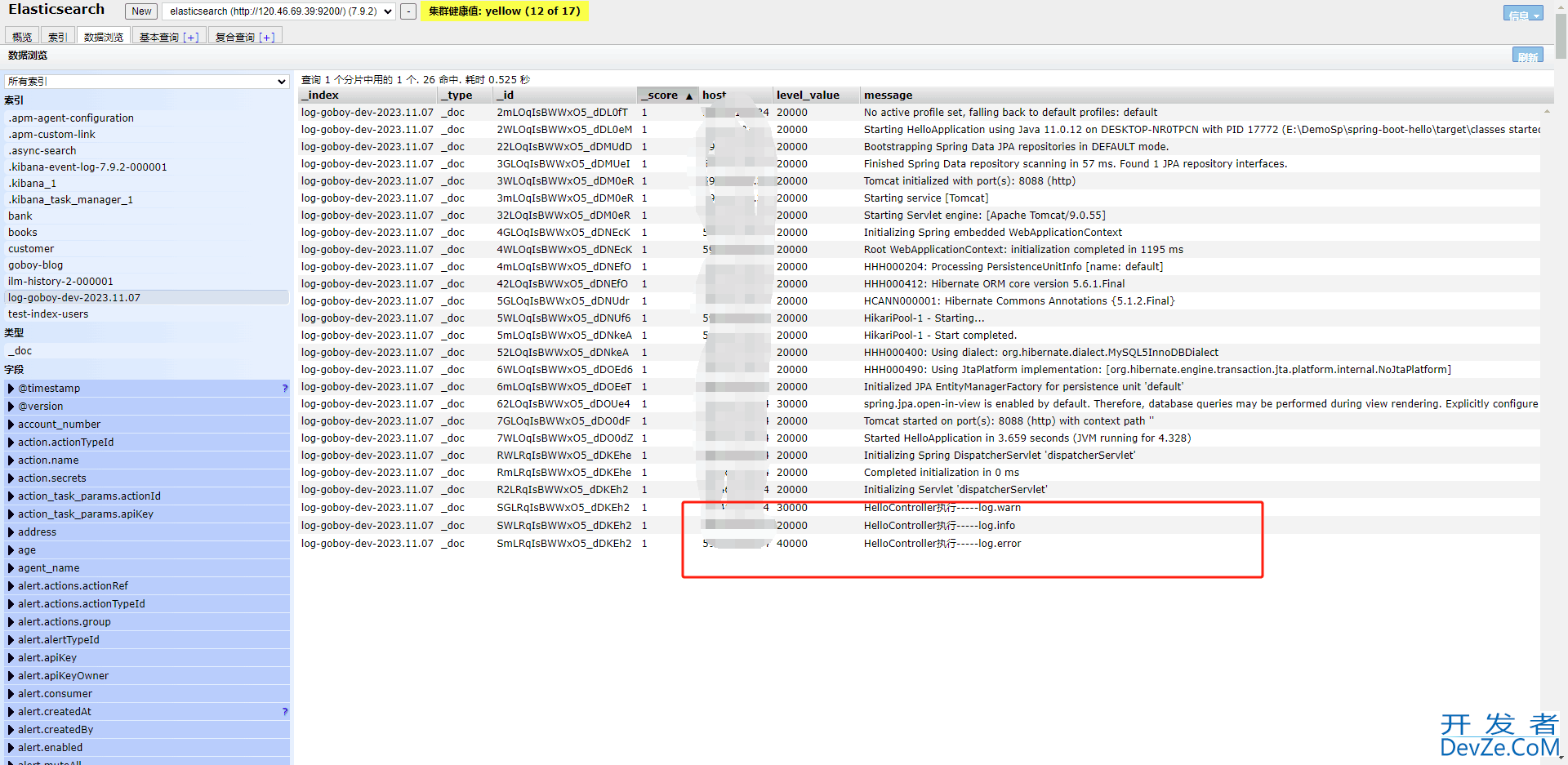Expand the @timestamp field
The image size is (1568, 765).
147,389
